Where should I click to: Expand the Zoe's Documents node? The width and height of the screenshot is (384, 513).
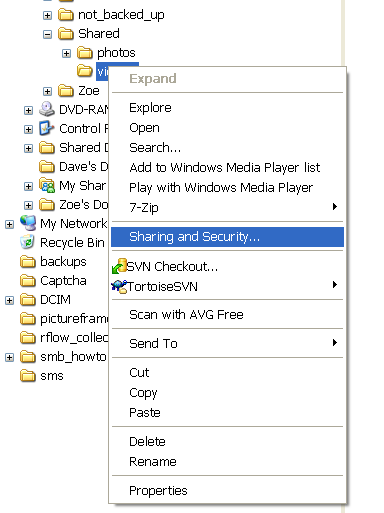28,205
